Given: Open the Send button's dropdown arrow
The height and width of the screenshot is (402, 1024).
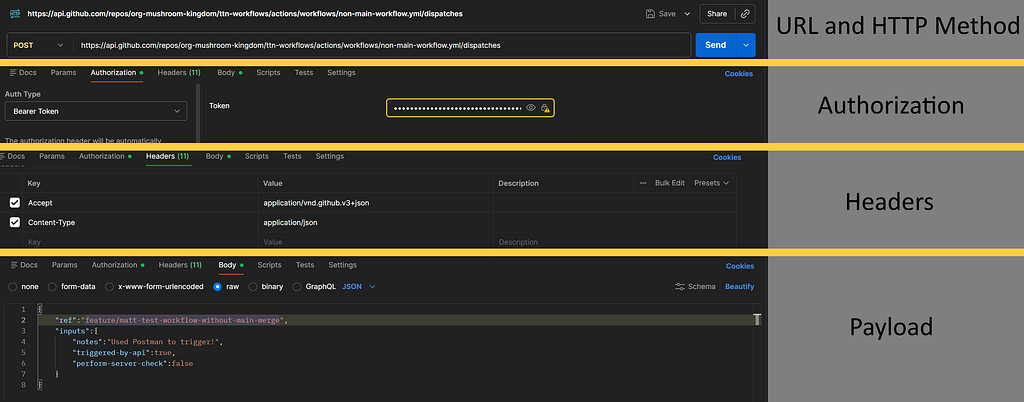Looking at the screenshot, I should (x=746, y=45).
